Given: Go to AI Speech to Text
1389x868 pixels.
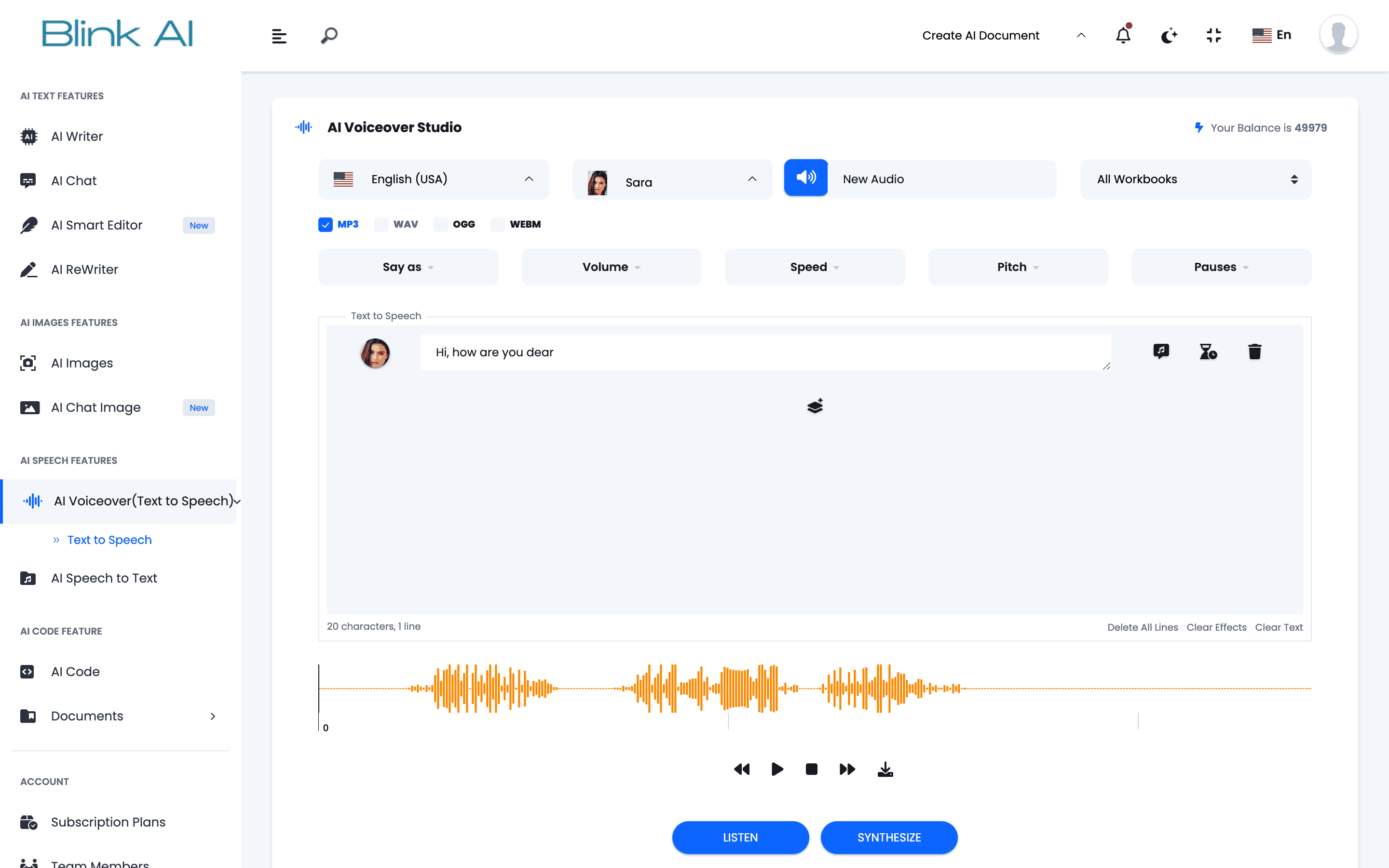Looking at the screenshot, I should (x=104, y=578).
